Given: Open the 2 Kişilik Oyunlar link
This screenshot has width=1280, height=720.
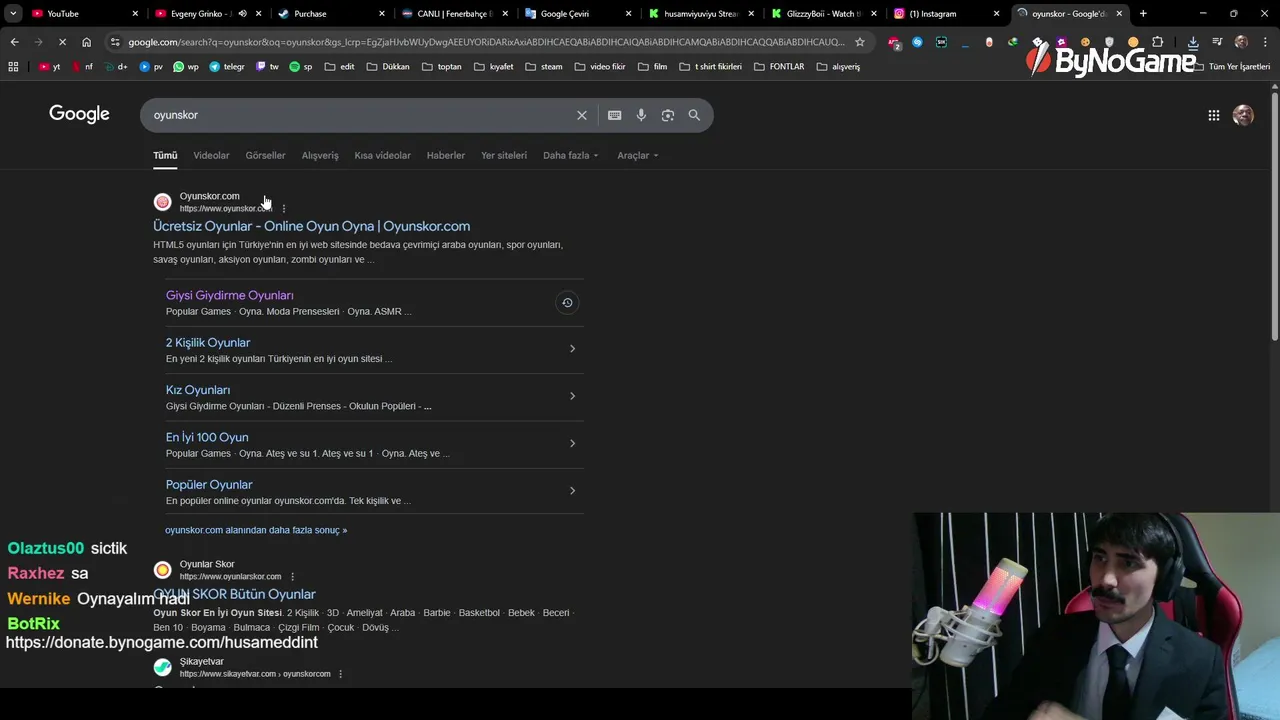Looking at the screenshot, I should [x=208, y=342].
